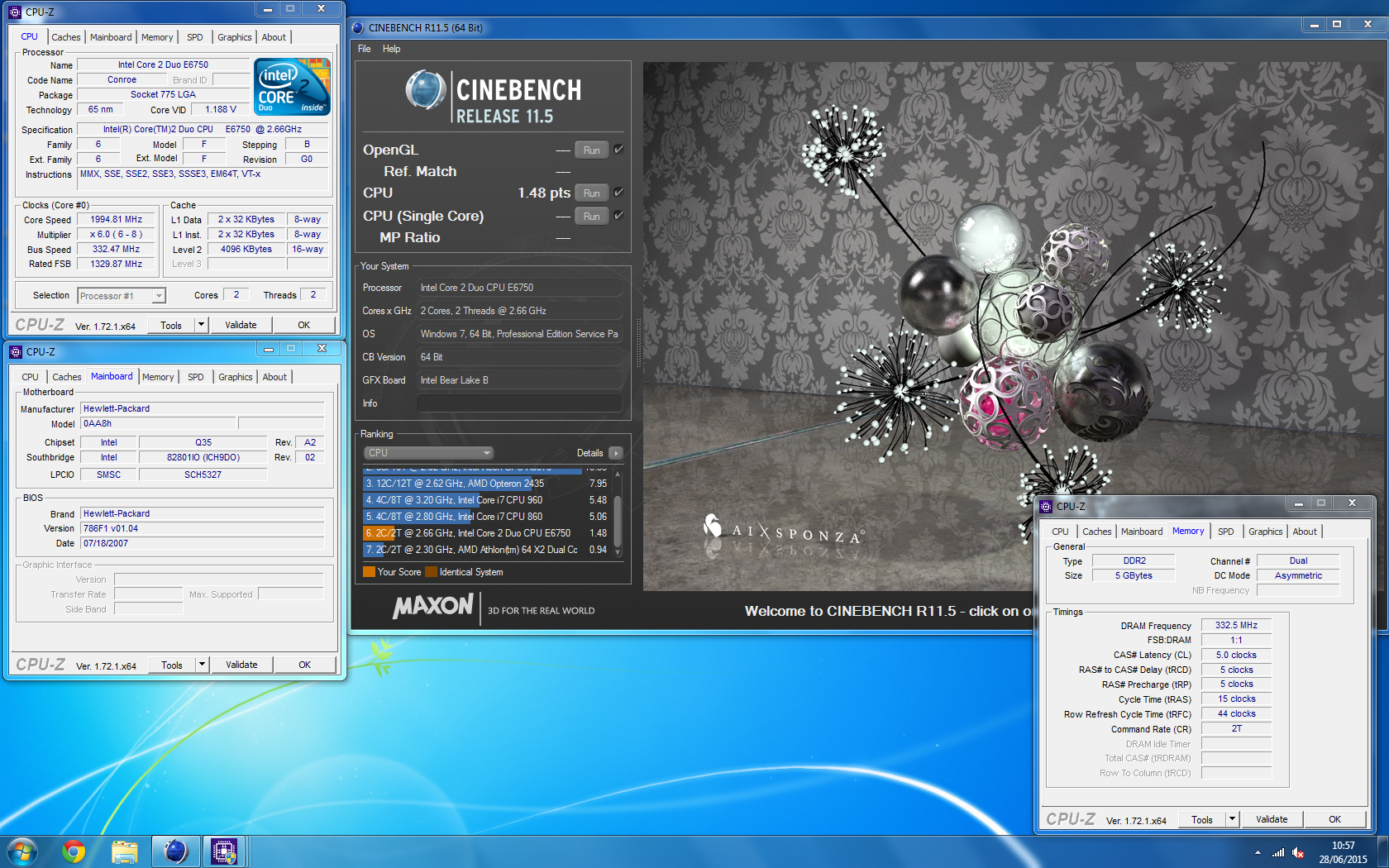Viewport: 1389px width, 868px height.
Task: Select ranking row AMD Opteron 2435 7.95
Action: click(486, 484)
